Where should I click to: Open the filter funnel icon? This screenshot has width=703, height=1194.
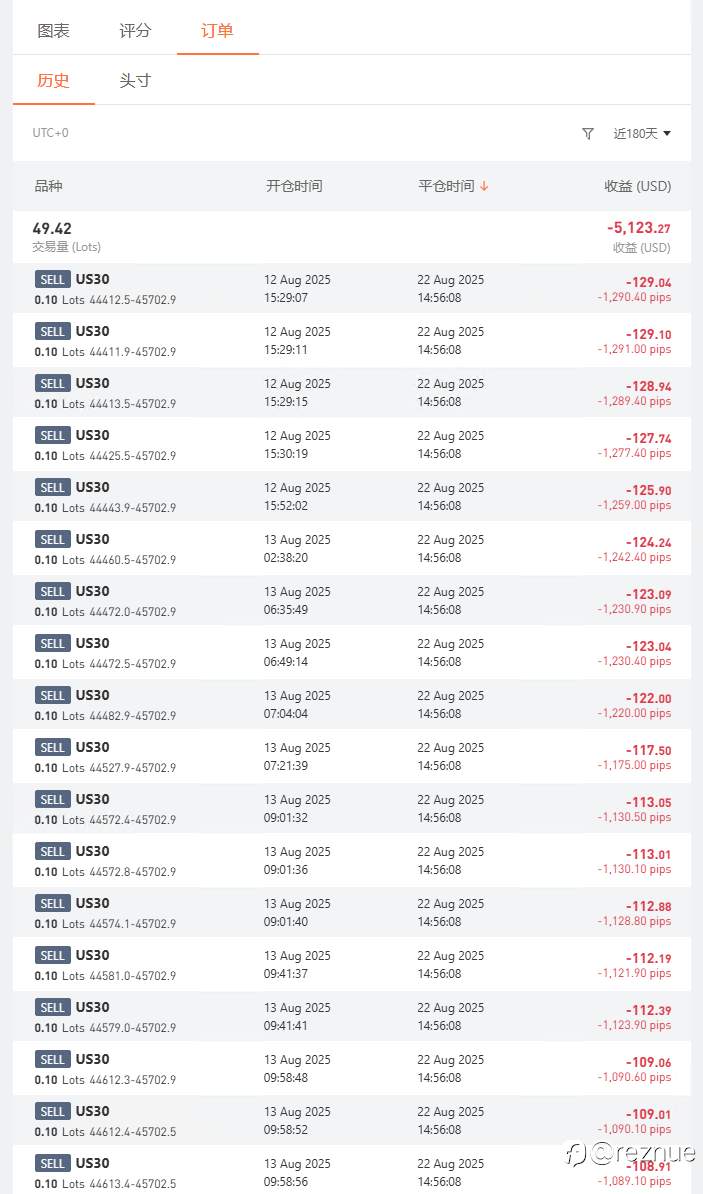pos(588,133)
